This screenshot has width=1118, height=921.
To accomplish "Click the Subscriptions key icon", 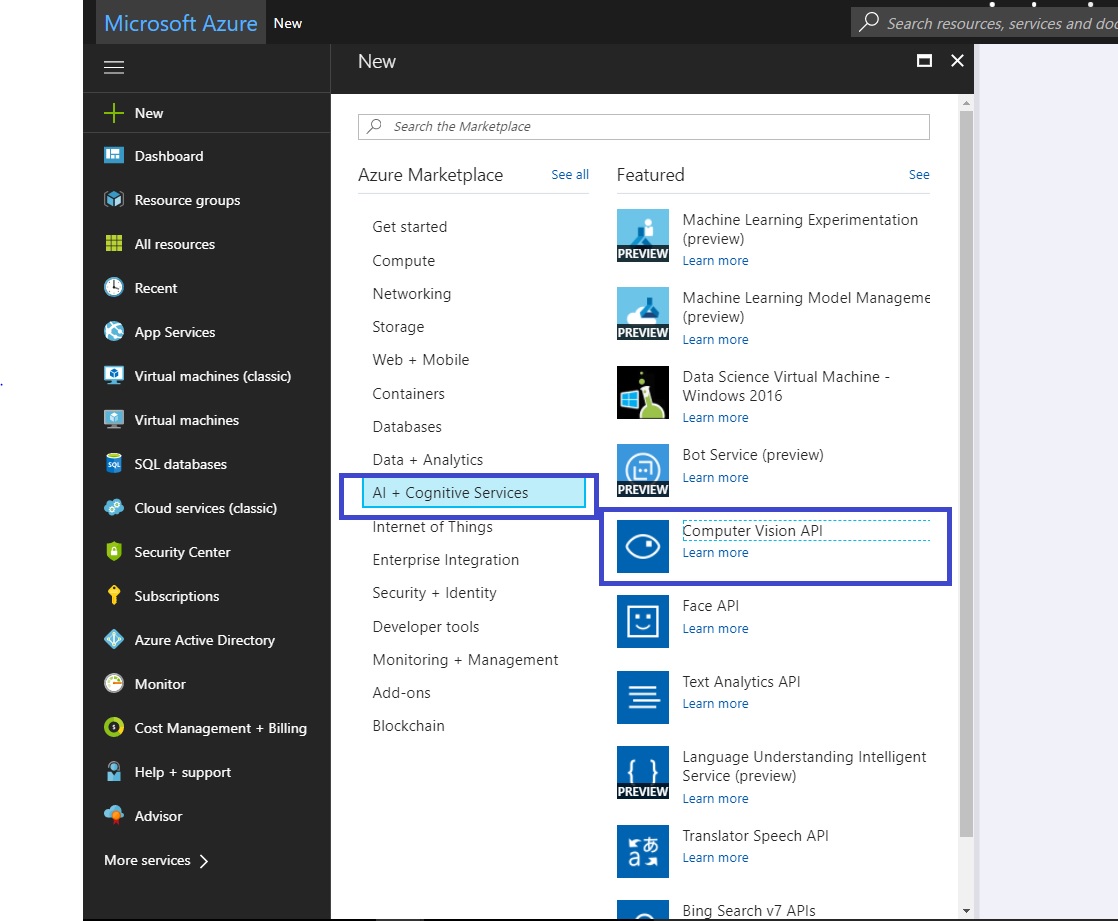I will pos(113,595).
